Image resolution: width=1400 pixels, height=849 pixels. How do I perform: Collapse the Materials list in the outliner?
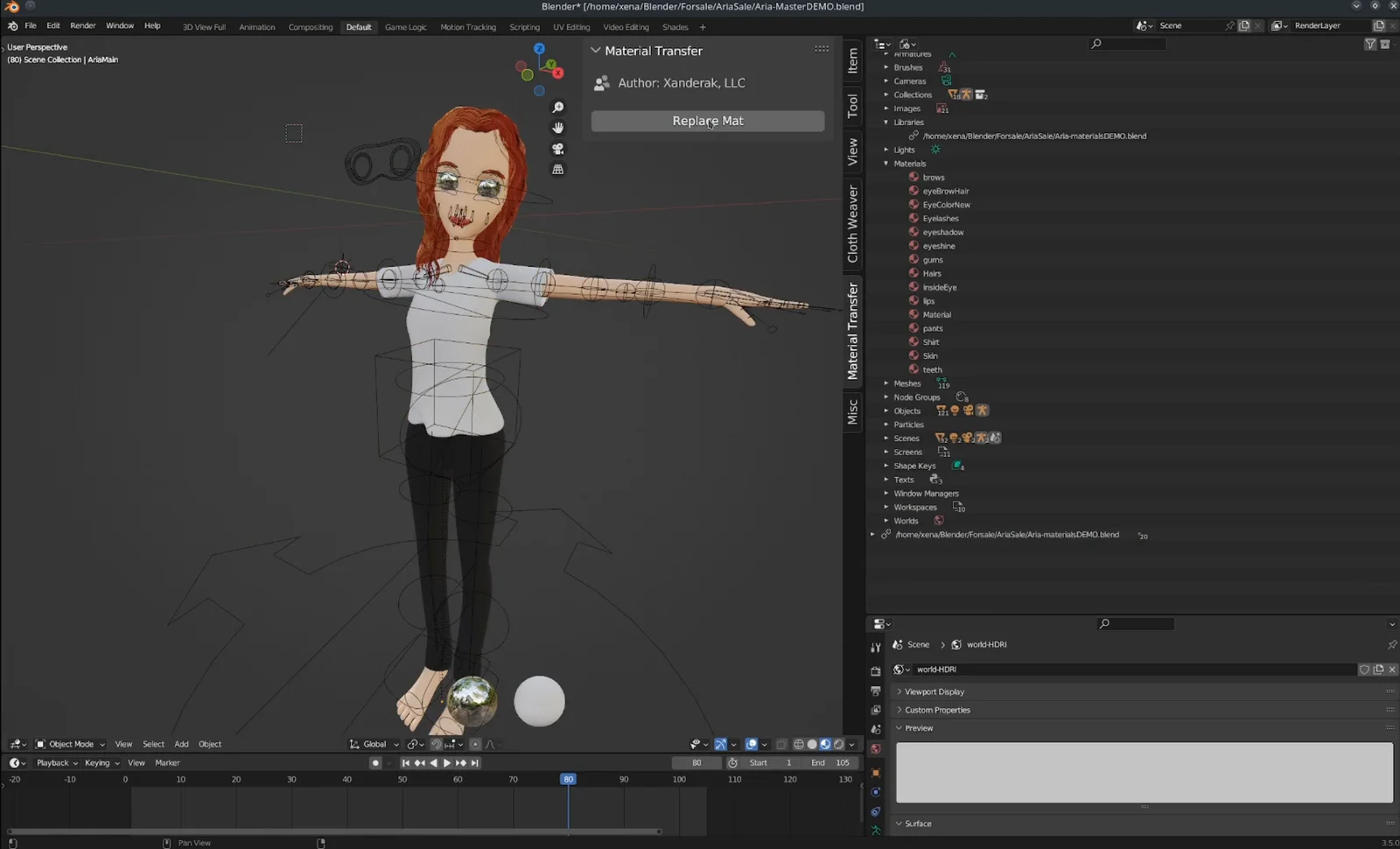[886, 164]
